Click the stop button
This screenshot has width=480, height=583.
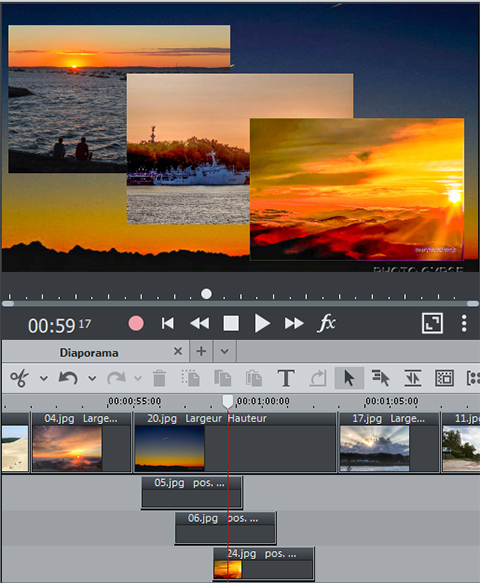click(231, 323)
